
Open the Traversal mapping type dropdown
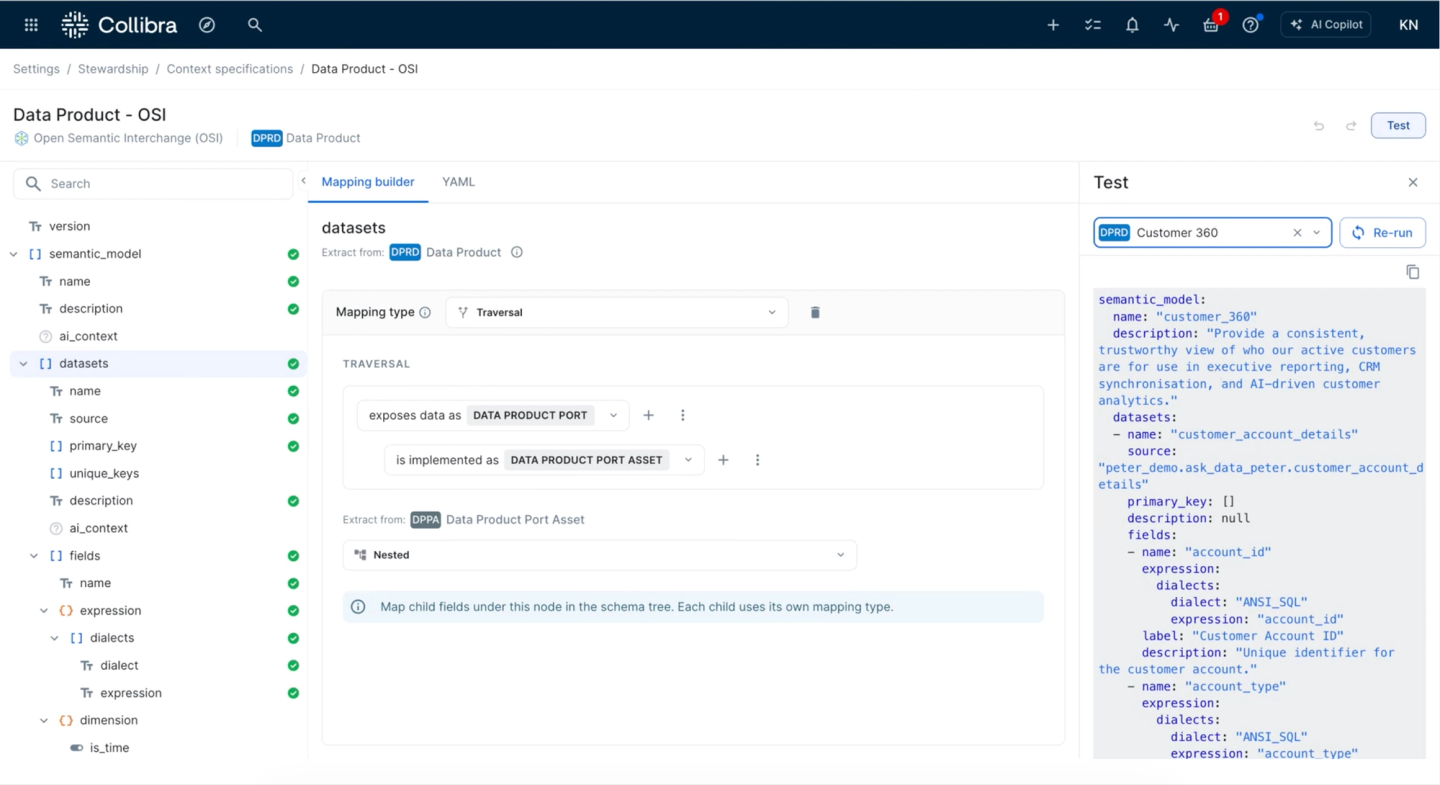click(616, 312)
